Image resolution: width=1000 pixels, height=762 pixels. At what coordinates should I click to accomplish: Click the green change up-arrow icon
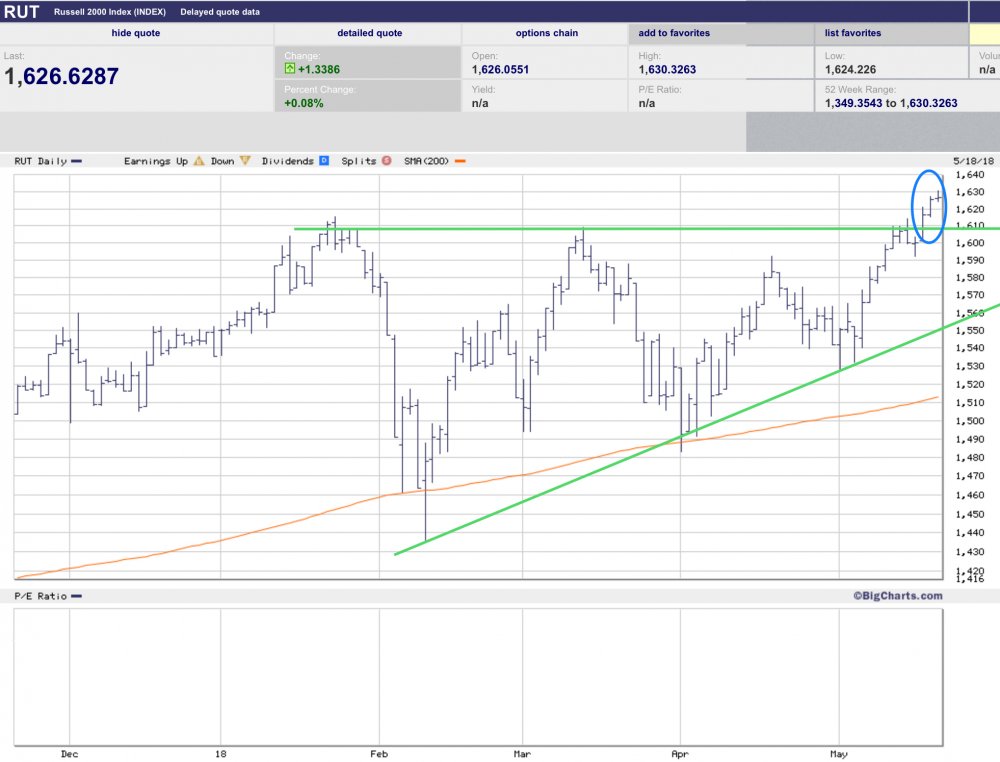pyautogui.click(x=290, y=69)
